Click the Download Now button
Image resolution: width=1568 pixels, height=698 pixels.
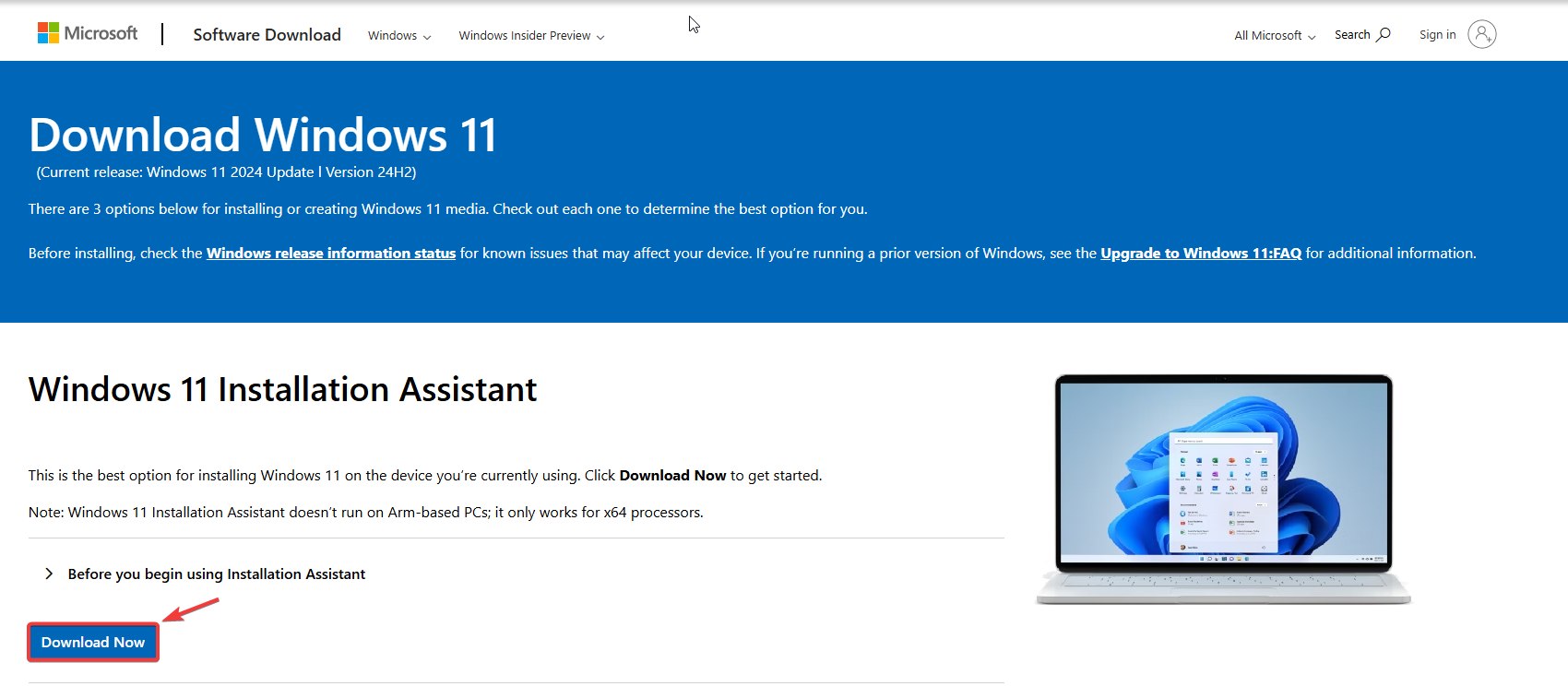tap(93, 642)
